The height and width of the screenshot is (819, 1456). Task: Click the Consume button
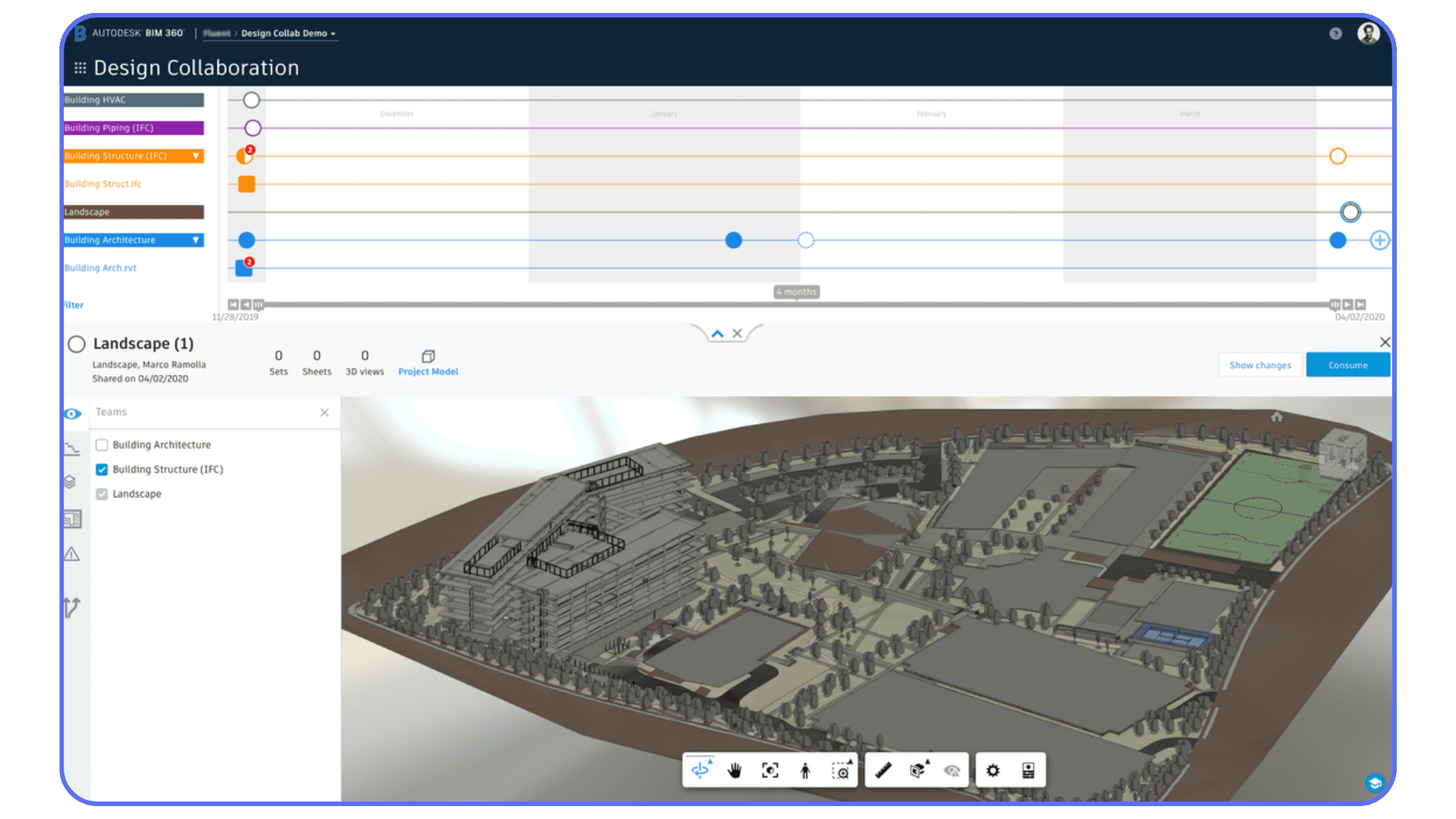coord(1348,365)
